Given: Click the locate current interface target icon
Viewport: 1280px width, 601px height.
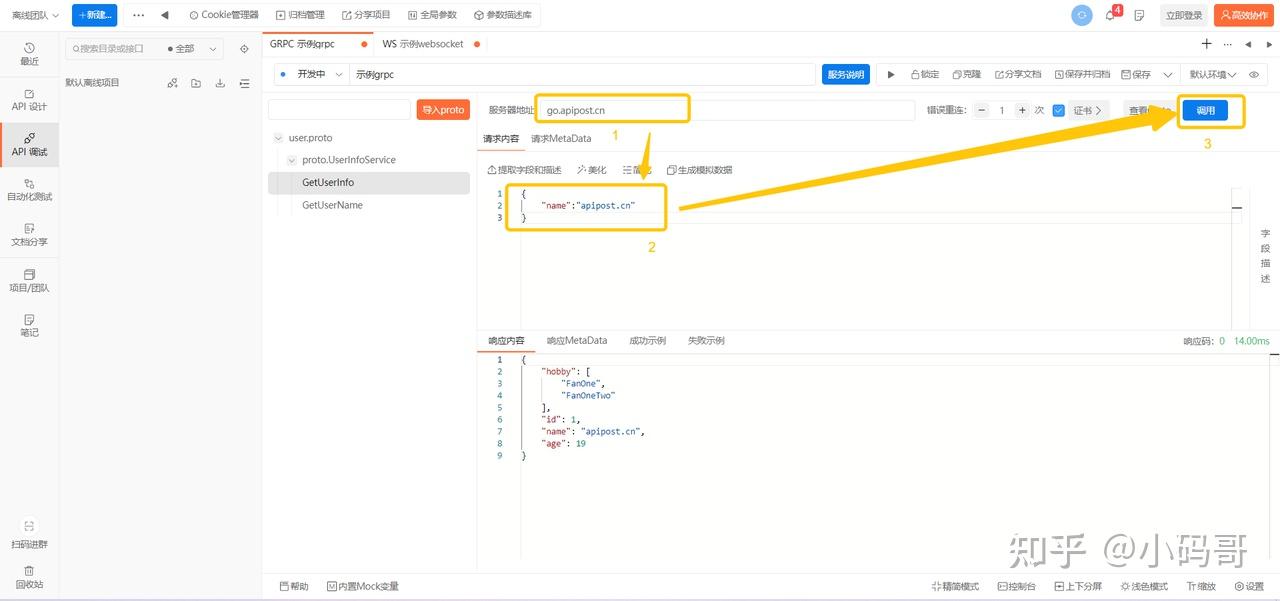Looking at the screenshot, I should click(244, 48).
